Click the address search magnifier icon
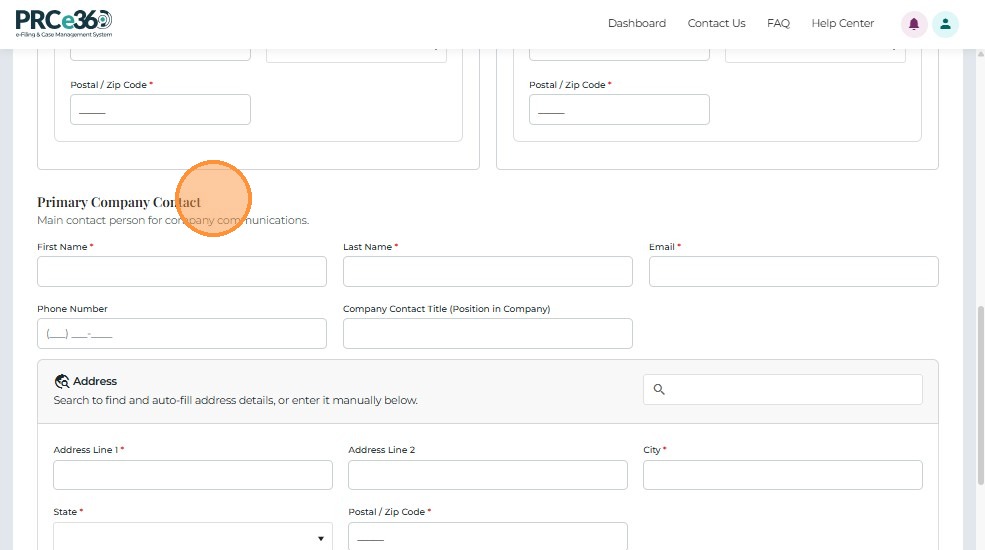This screenshot has width=985, height=550. click(659, 389)
